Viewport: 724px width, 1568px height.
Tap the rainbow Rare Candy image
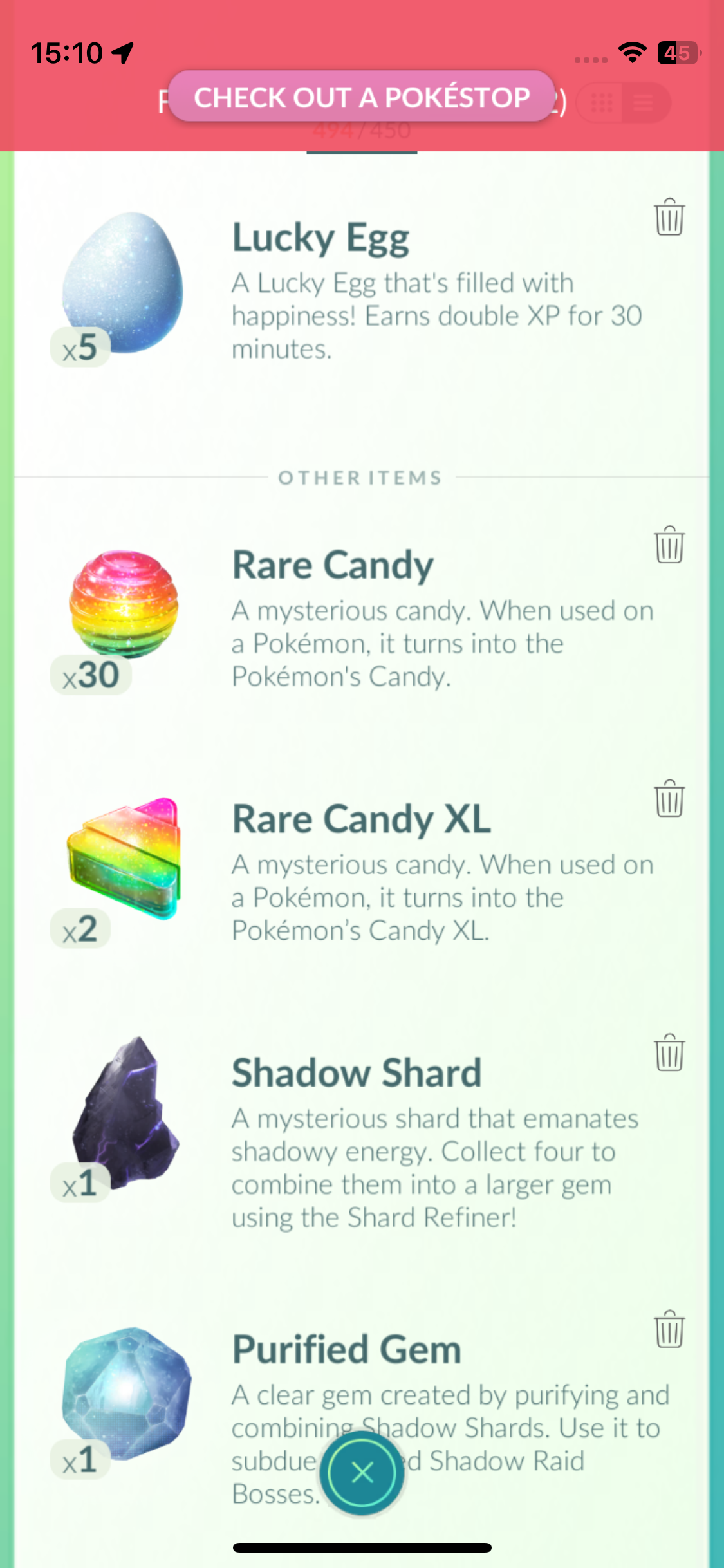coord(124,603)
